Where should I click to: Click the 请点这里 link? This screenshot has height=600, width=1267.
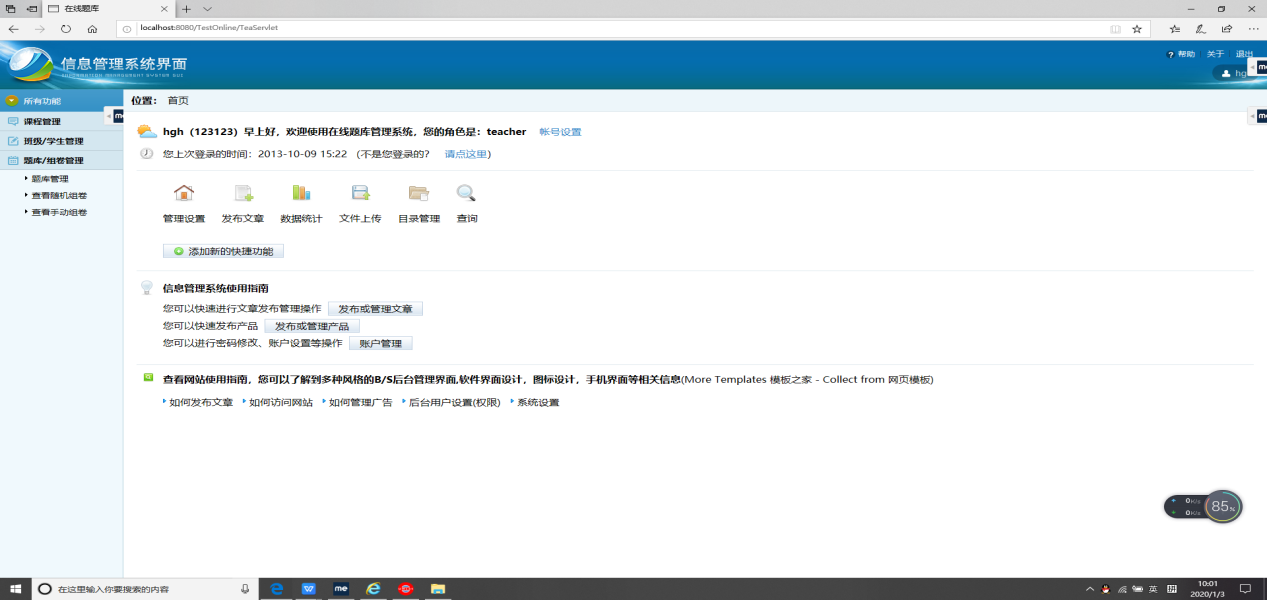(x=465, y=154)
